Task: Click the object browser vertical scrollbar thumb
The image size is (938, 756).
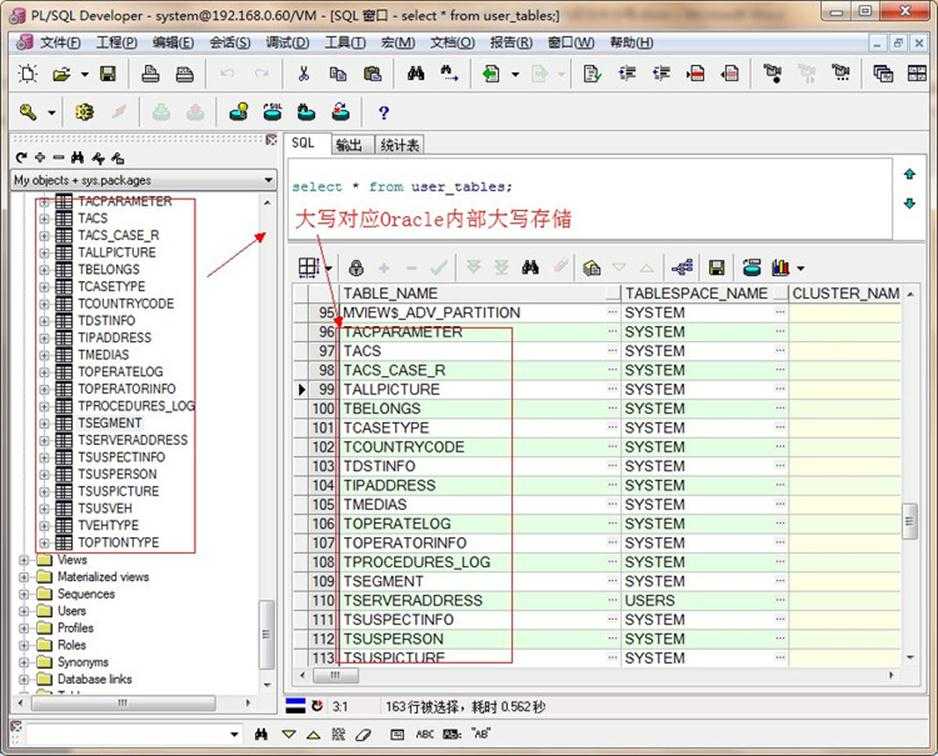Action: click(266, 634)
